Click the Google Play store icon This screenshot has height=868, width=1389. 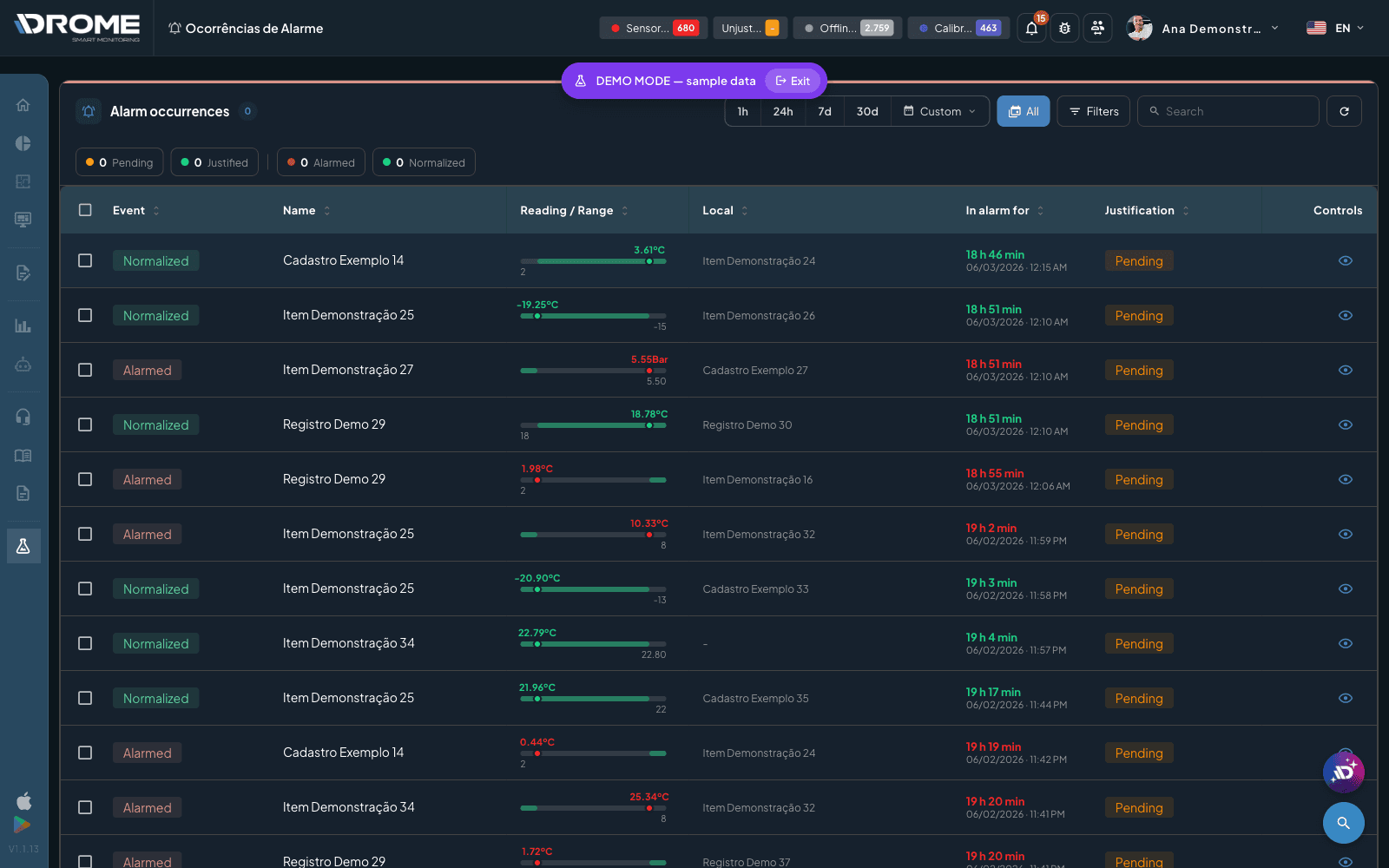coord(23,825)
